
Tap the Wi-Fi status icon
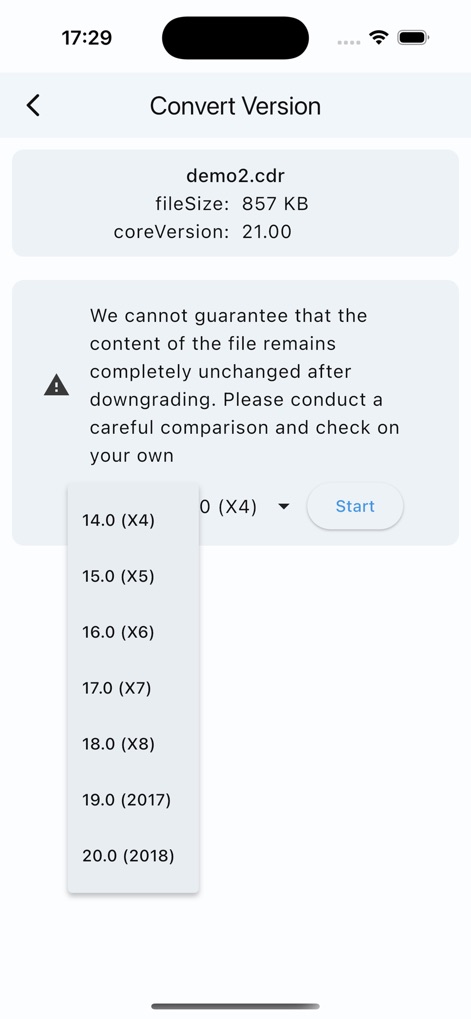click(379, 38)
